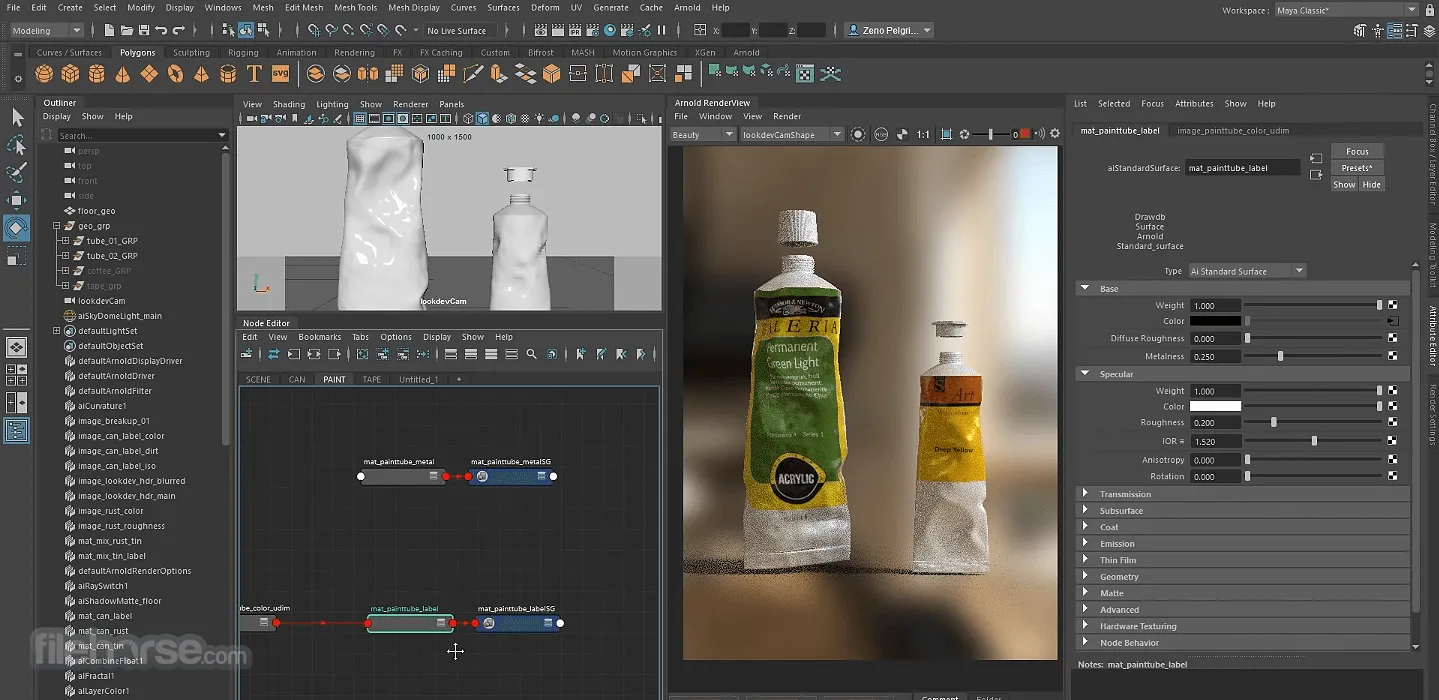Select the Lasso tool in toolbox
The image size is (1439, 700).
pos(17,146)
